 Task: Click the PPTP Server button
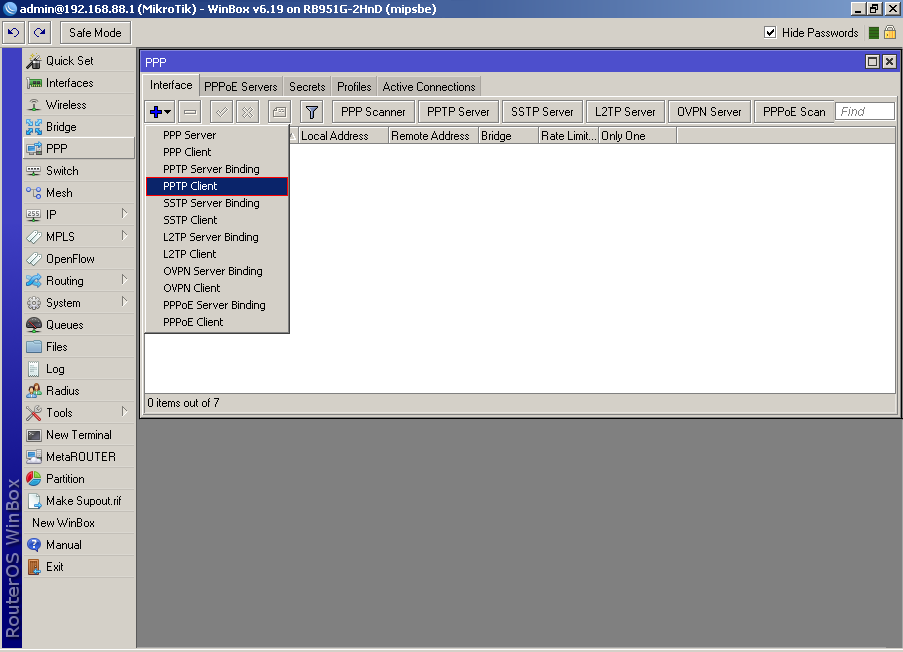tap(458, 112)
